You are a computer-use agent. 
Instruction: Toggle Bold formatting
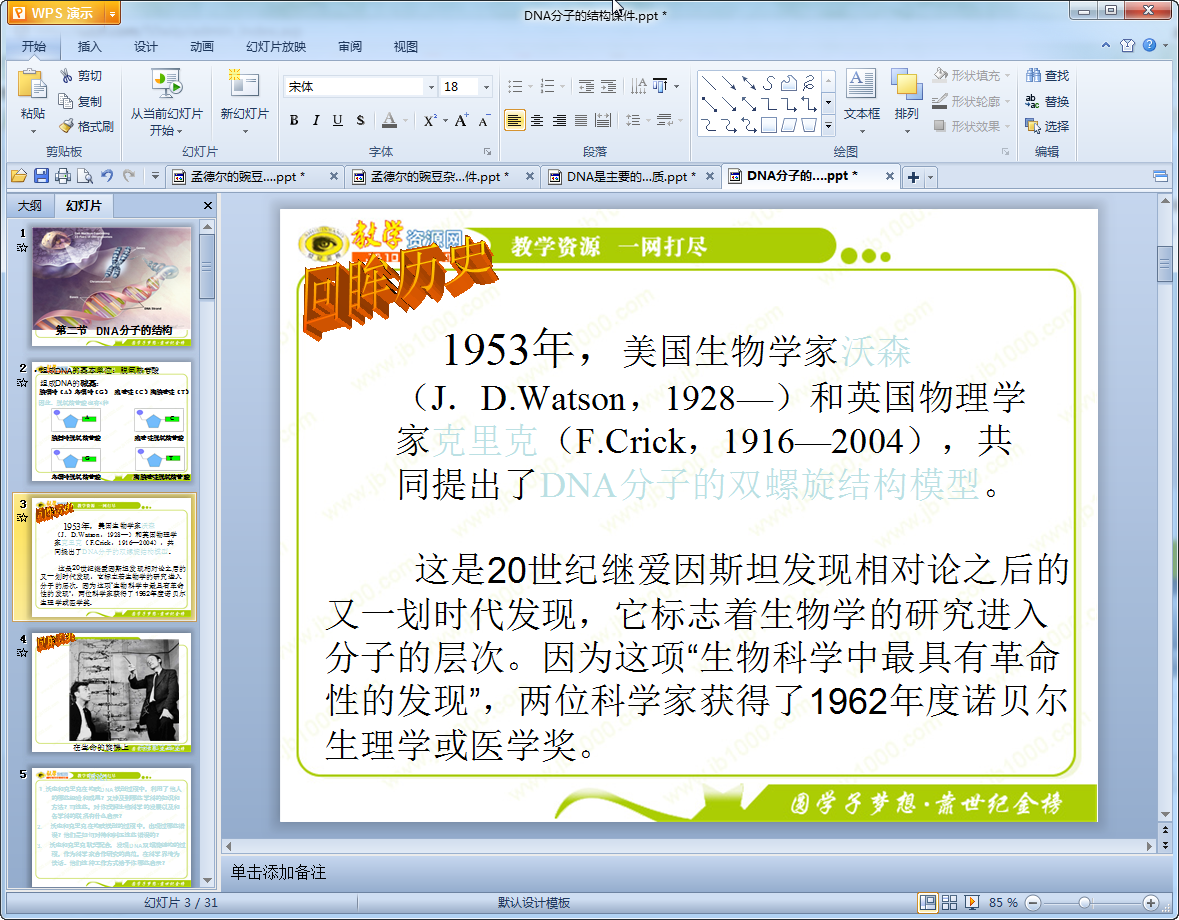coord(294,120)
